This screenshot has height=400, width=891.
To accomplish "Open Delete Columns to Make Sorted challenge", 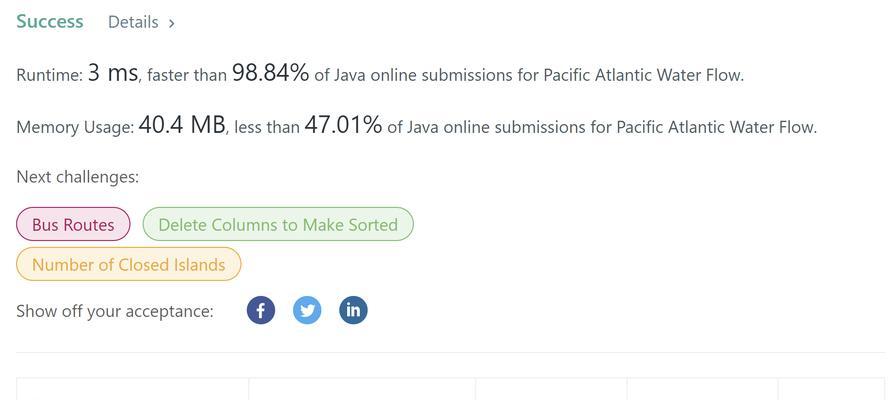I will (278, 224).
